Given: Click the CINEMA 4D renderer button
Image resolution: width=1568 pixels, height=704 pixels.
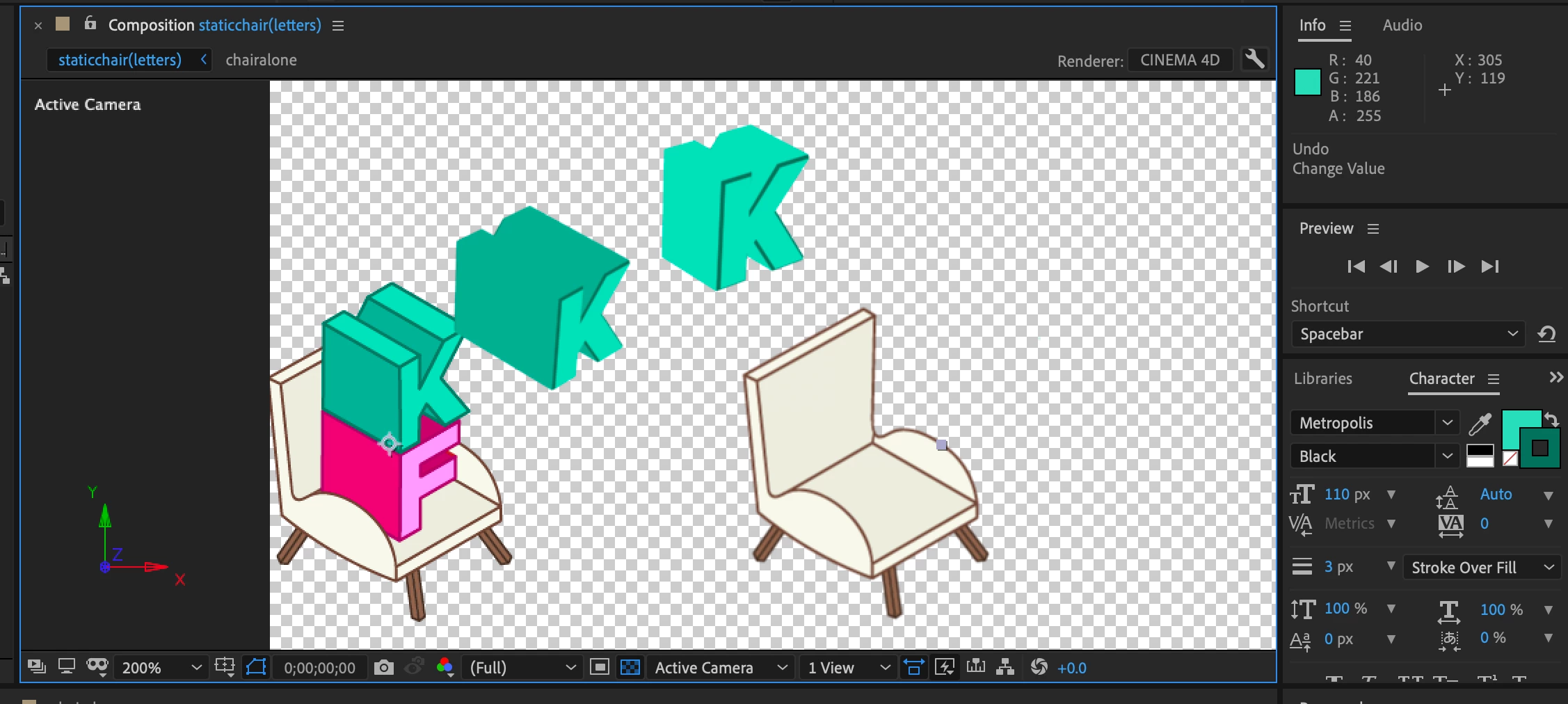Looking at the screenshot, I should coord(1180,60).
